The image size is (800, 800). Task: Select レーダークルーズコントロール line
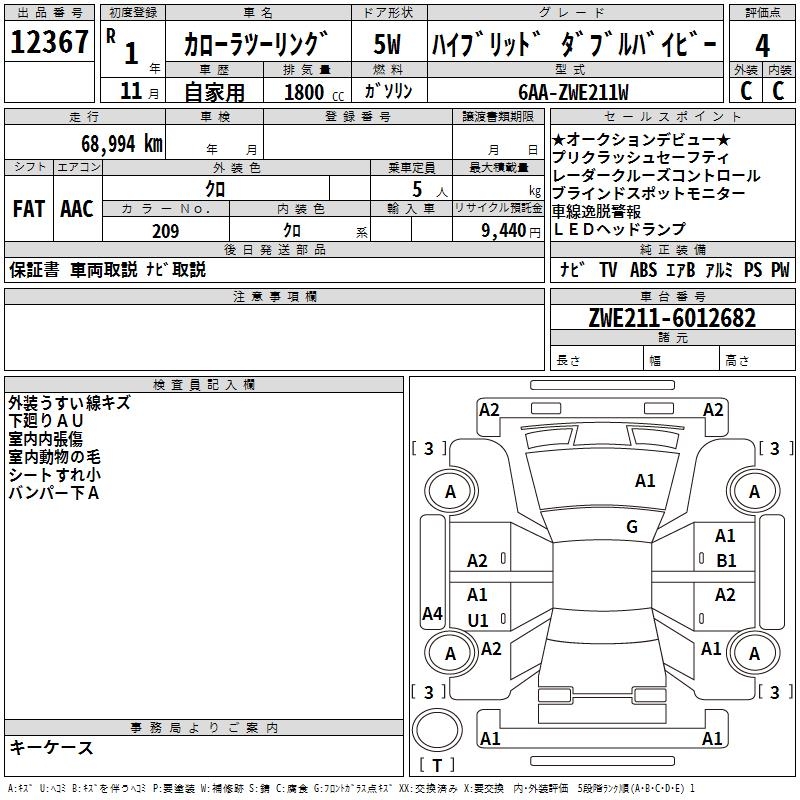[656, 175]
